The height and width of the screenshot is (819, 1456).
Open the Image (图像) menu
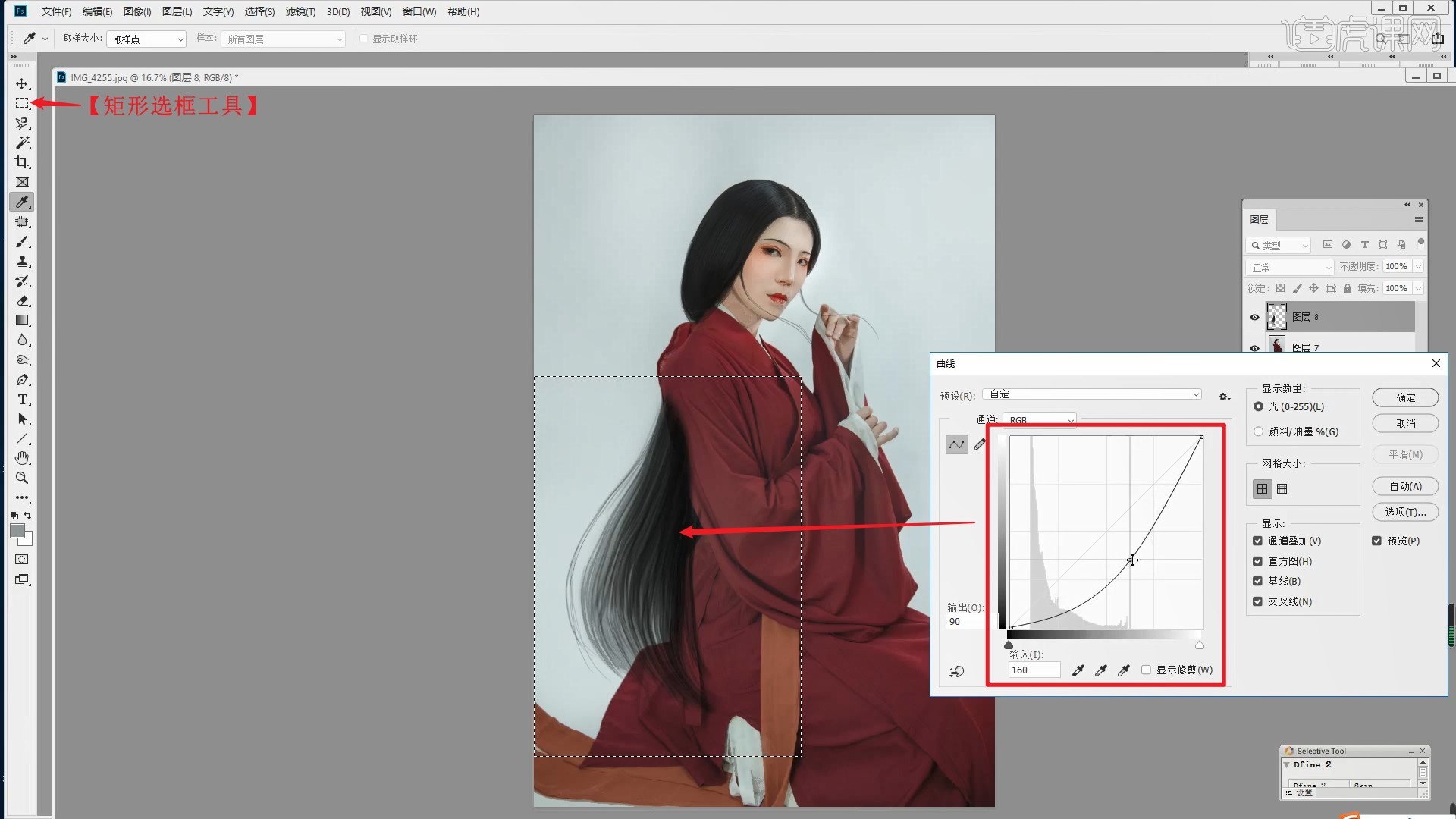point(137,11)
